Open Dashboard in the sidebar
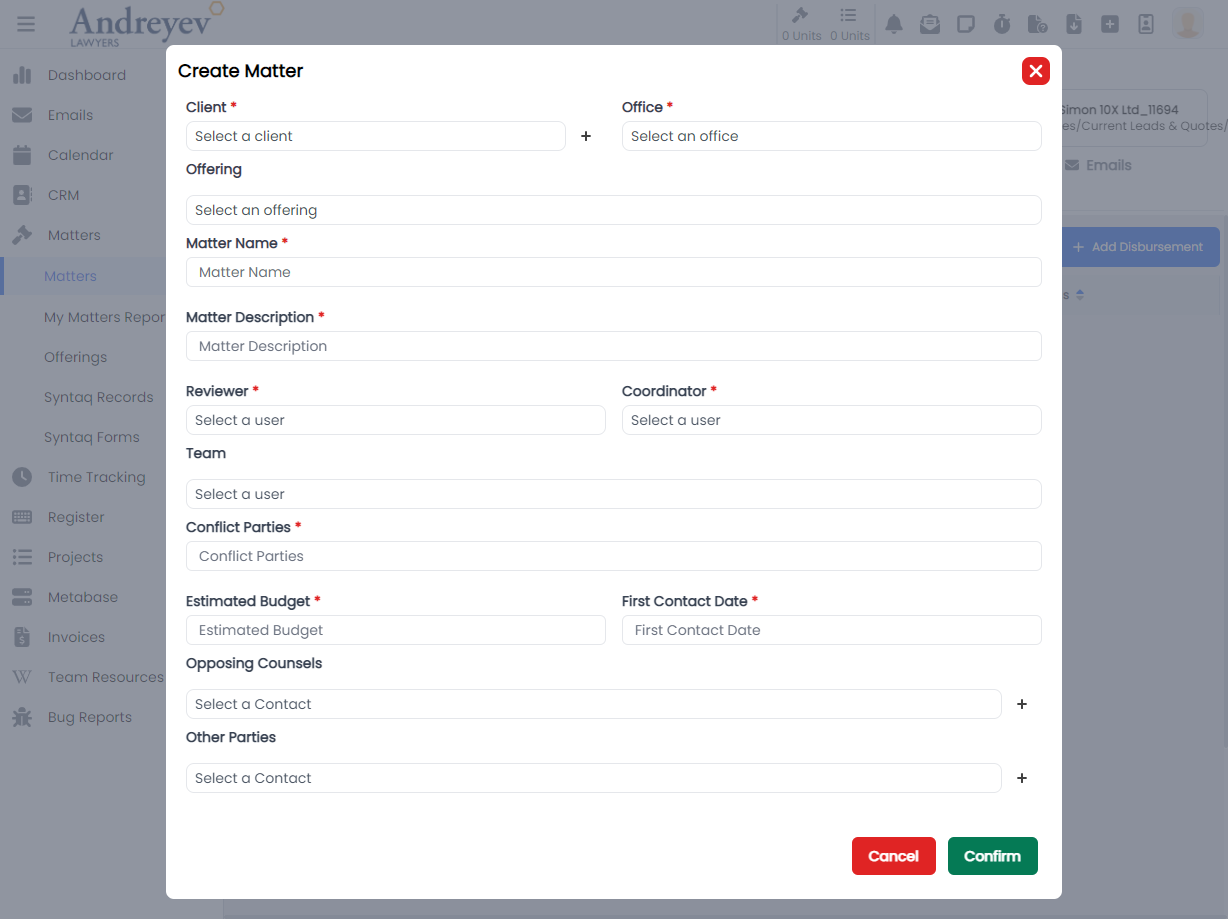 86,75
